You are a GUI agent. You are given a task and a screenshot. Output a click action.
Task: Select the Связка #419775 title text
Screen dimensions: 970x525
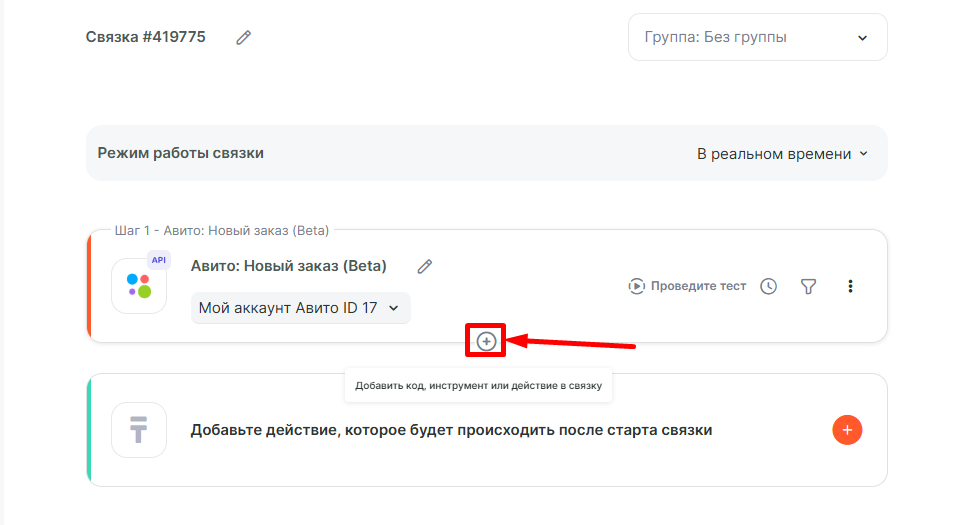pyautogui.click(x=146, y=37)
